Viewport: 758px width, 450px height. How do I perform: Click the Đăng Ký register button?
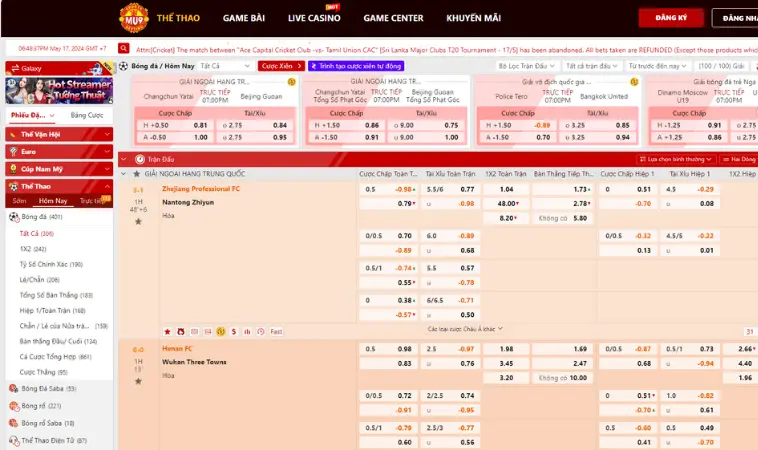pos(672,18)
